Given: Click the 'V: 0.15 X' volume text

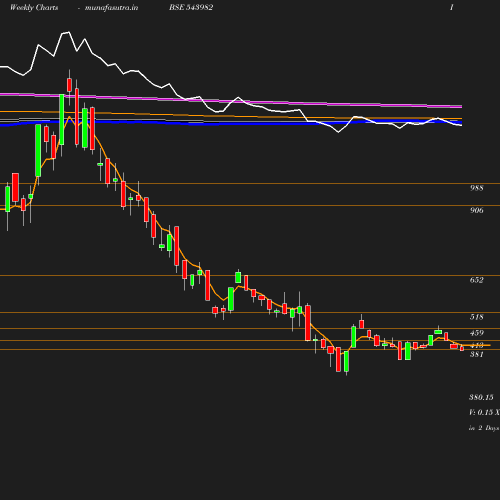Looking at the screenshot, I should point(484,412).
